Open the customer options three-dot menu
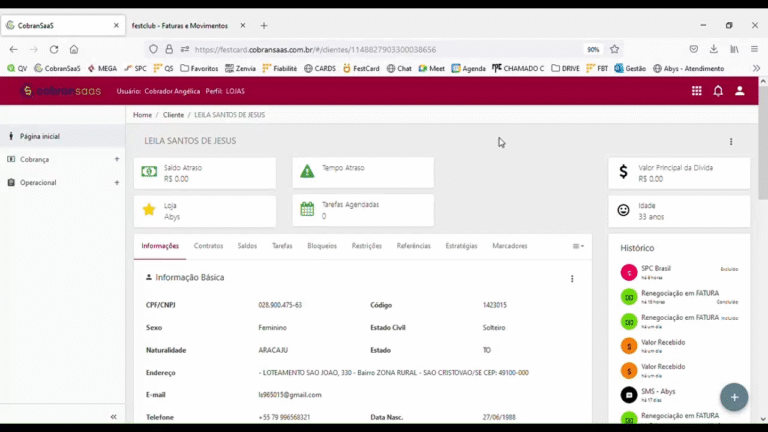Image resolution: width=768 pixels, height=432 pixels. 731,142
